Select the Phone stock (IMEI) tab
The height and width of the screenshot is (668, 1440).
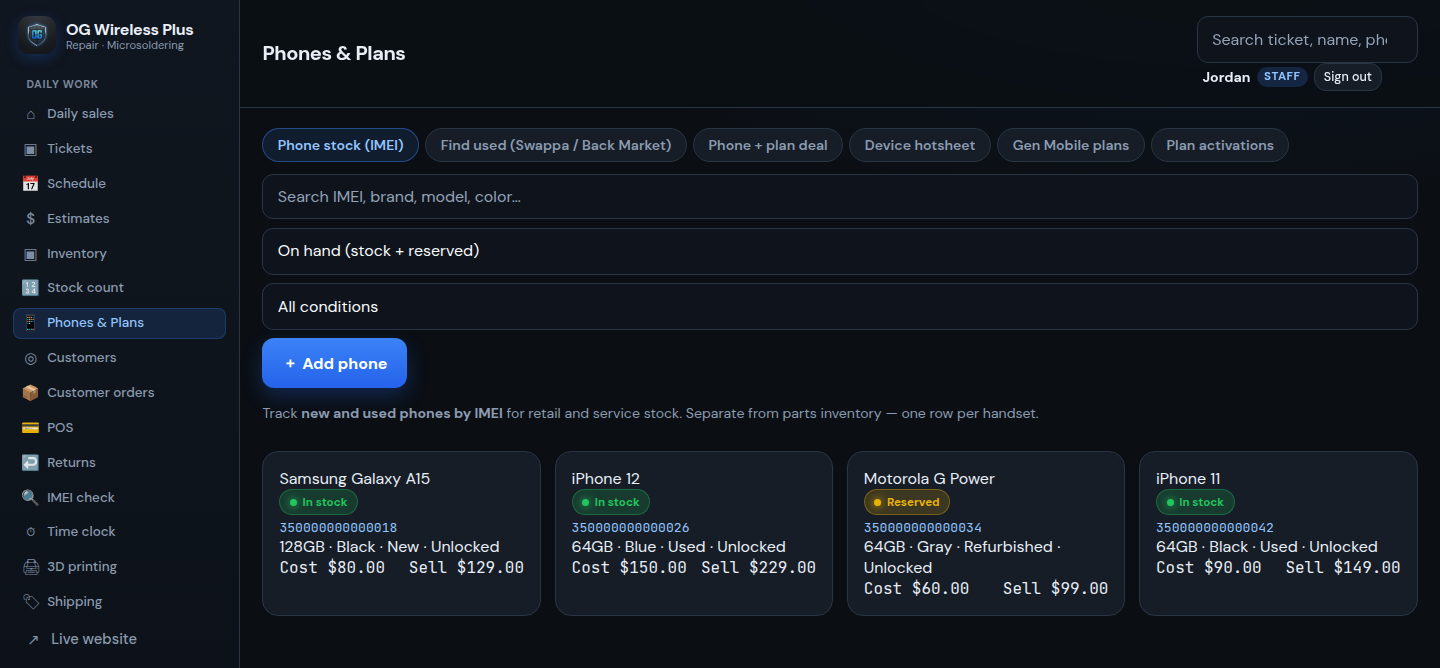coord(340,145)
